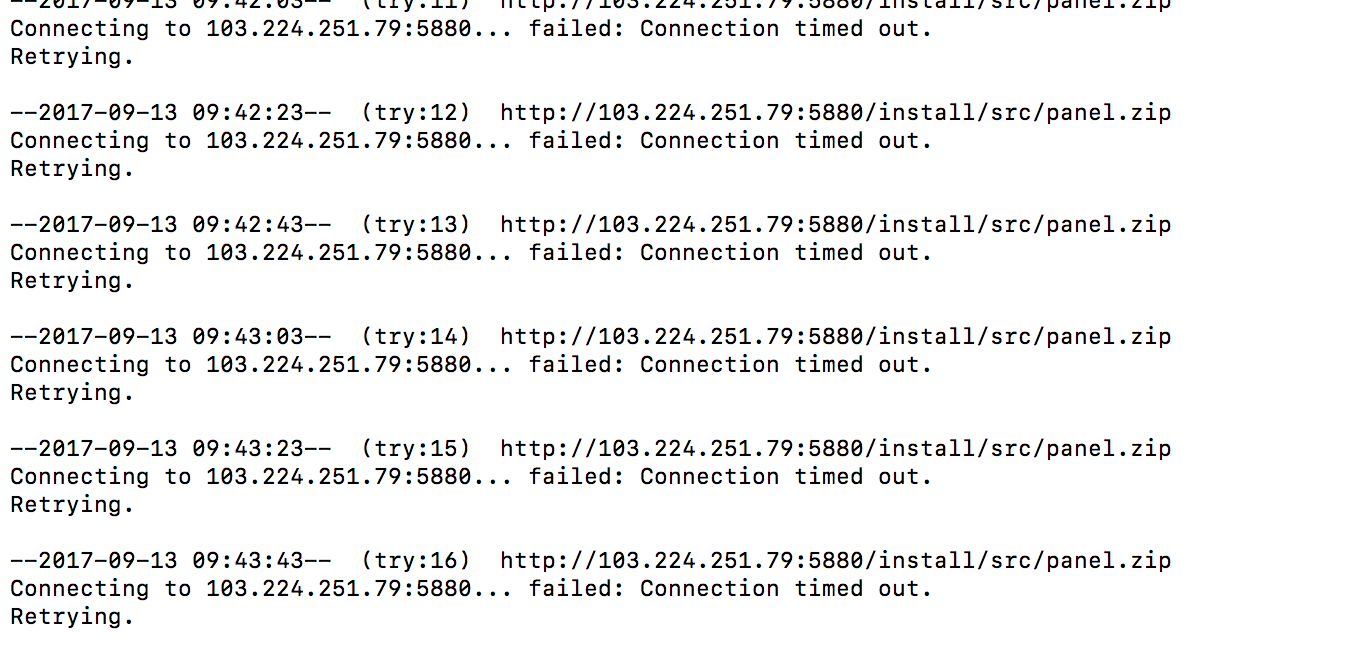
Task: Click the (try:14) attempt label
Action: coord(416,336)
